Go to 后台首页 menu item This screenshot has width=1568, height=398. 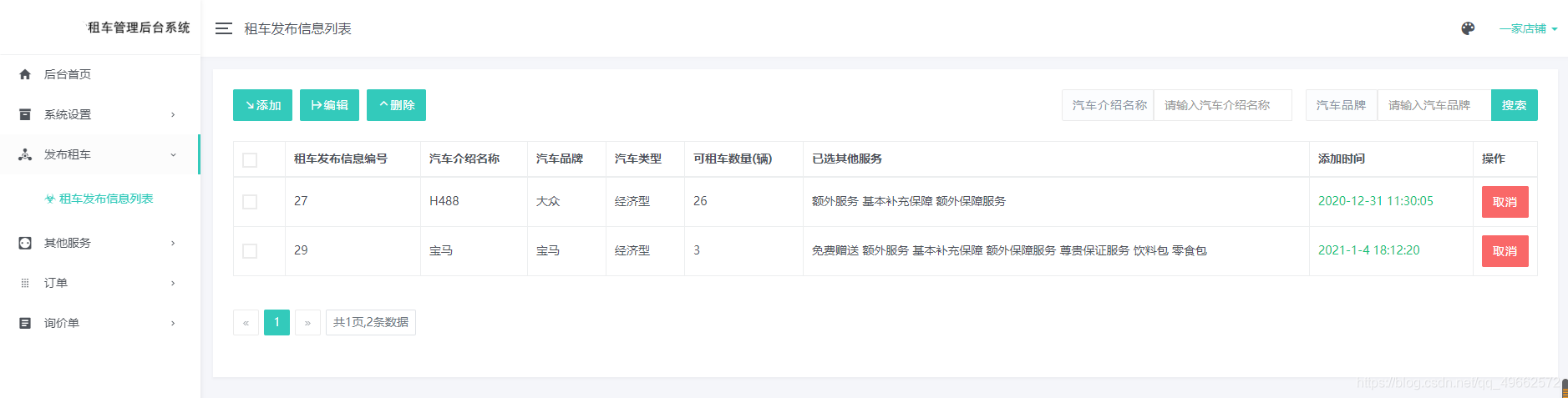tap(100, 74)
